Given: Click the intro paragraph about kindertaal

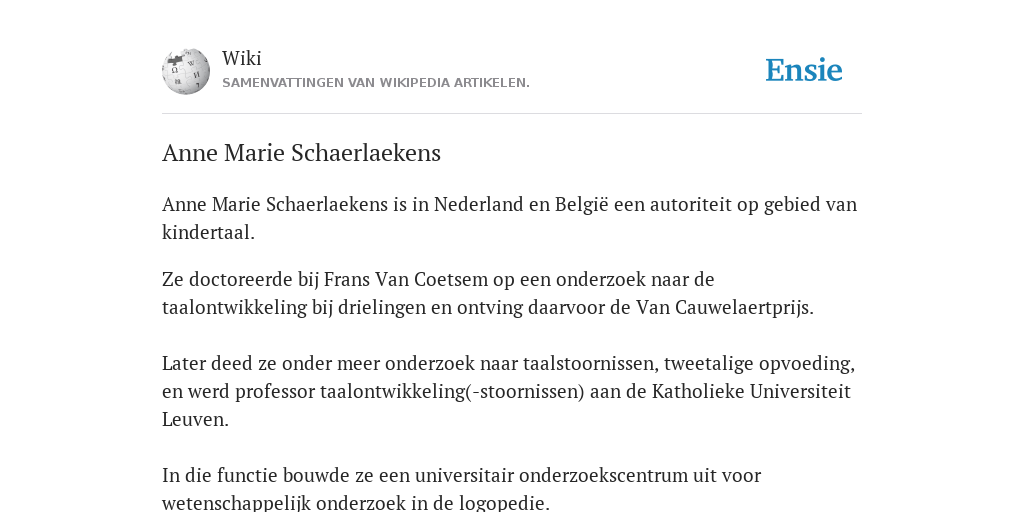Looking at the screenshot, I should pos(509,218).
